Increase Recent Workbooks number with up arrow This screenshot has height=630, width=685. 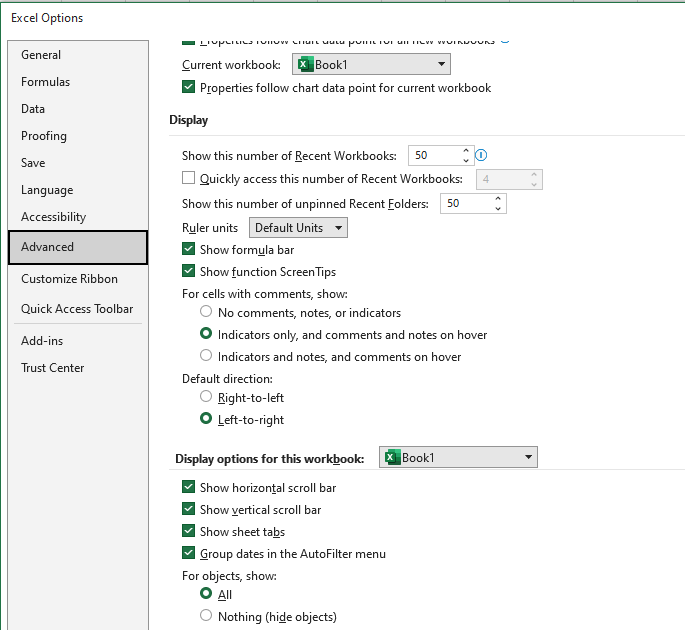[x=466, y=150]
